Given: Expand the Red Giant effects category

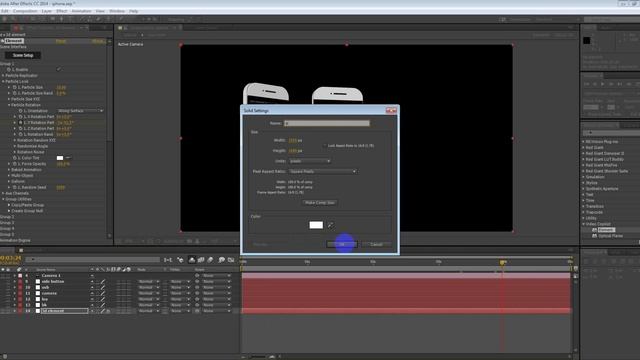Looking at the screenshot, I should [583, 147].
